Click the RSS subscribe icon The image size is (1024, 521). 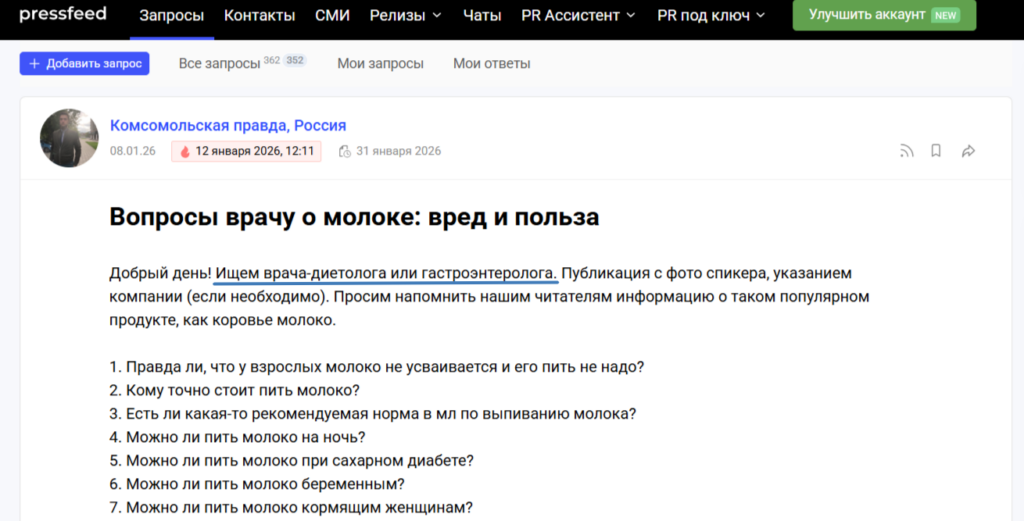tap(906, 151)
